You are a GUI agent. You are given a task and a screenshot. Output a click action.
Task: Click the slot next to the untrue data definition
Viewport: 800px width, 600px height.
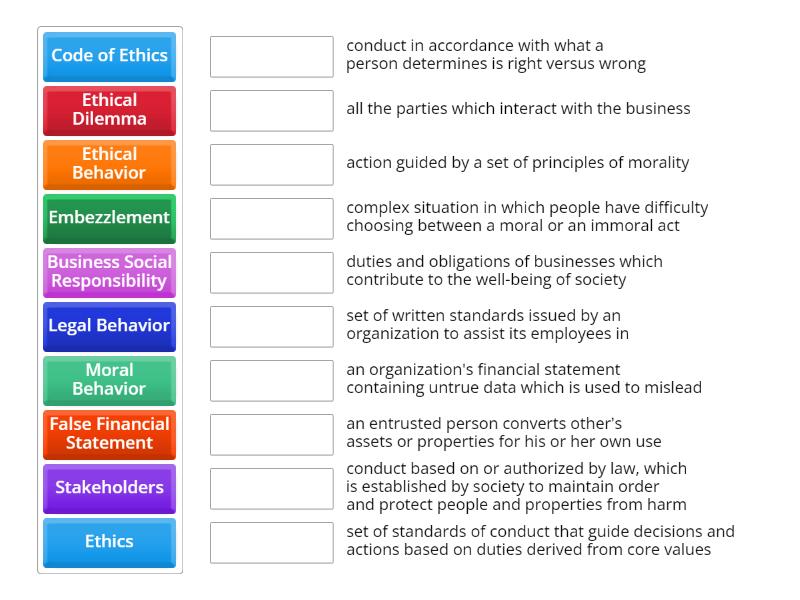pos(271,380)
